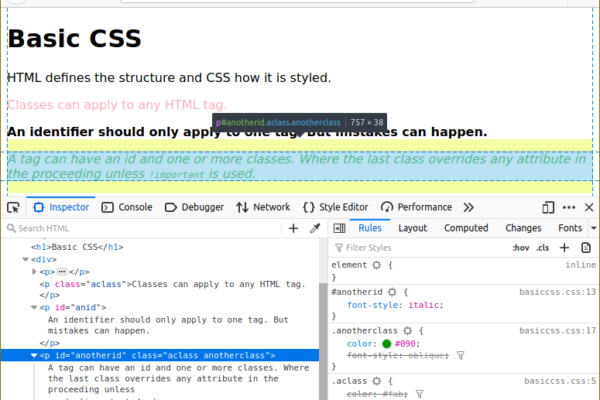Open the green #090 color swatch

(387, 344)
